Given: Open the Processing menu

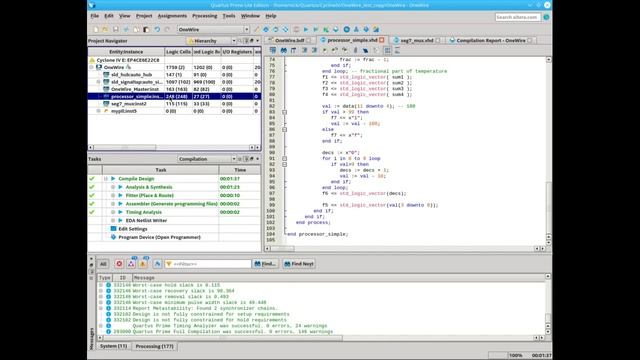Looking at the screenshot, I should [204, 16].
